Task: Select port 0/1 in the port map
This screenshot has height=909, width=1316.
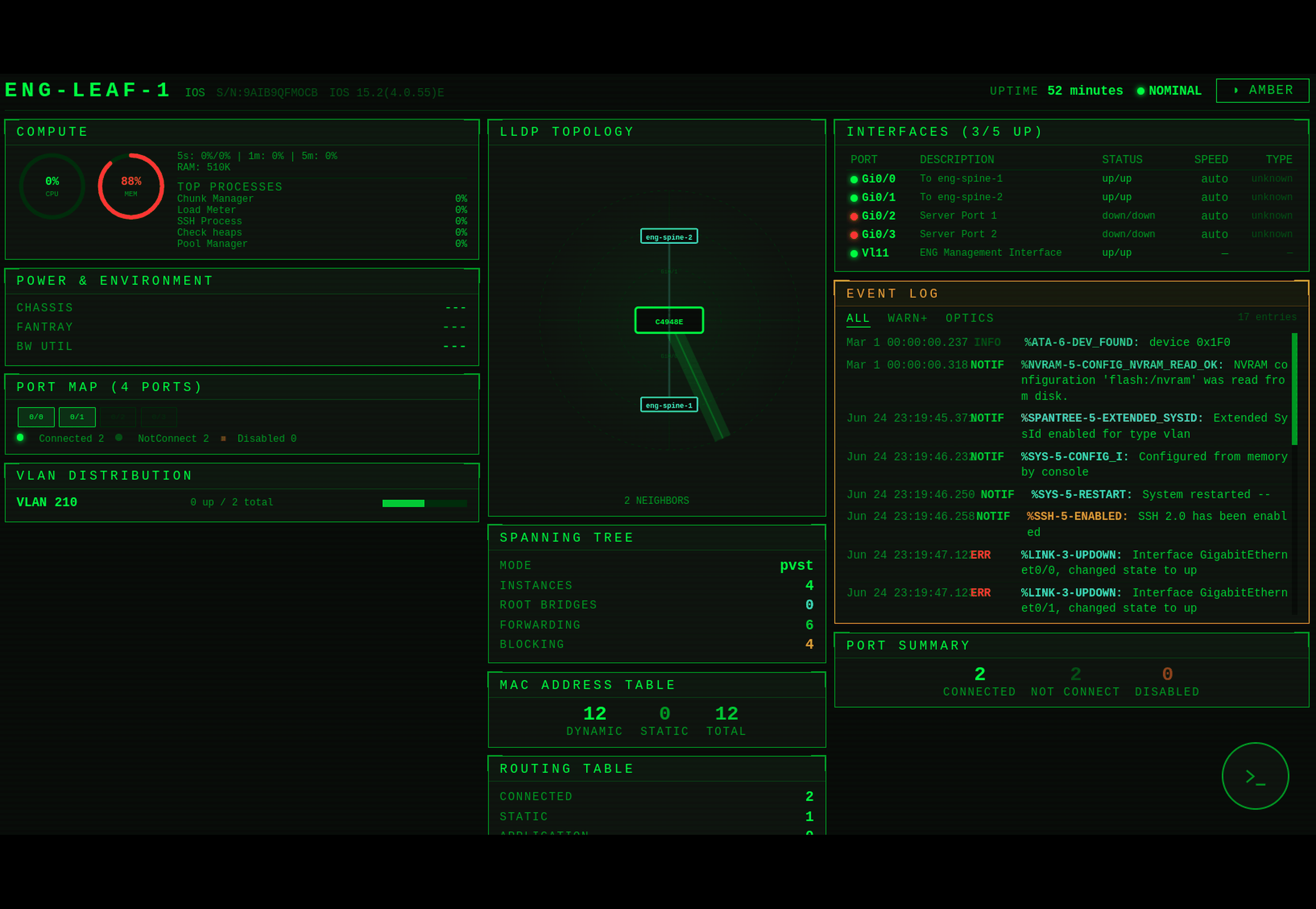Action: pos(77,417)
